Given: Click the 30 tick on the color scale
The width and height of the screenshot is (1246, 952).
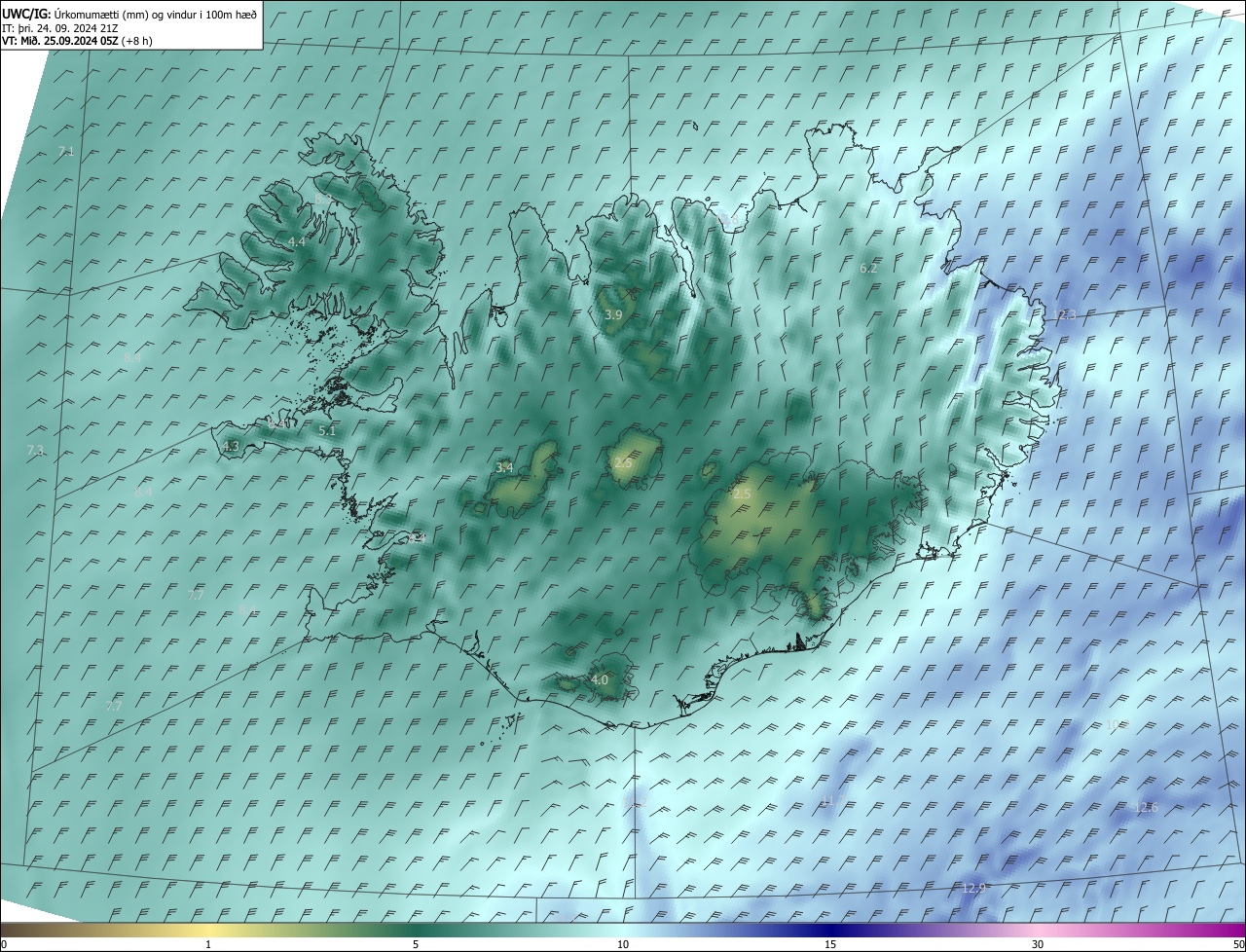Looking at the screenshot, I should [1038, 944].
